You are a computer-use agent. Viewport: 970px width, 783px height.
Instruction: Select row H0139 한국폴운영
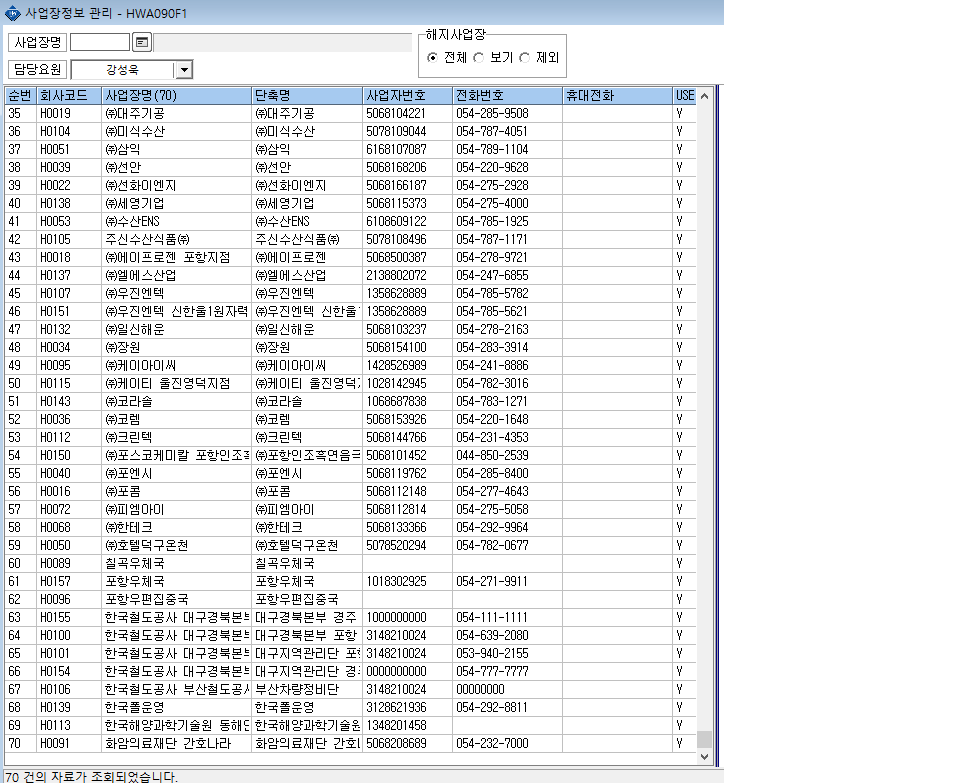[x=351, y=707]
